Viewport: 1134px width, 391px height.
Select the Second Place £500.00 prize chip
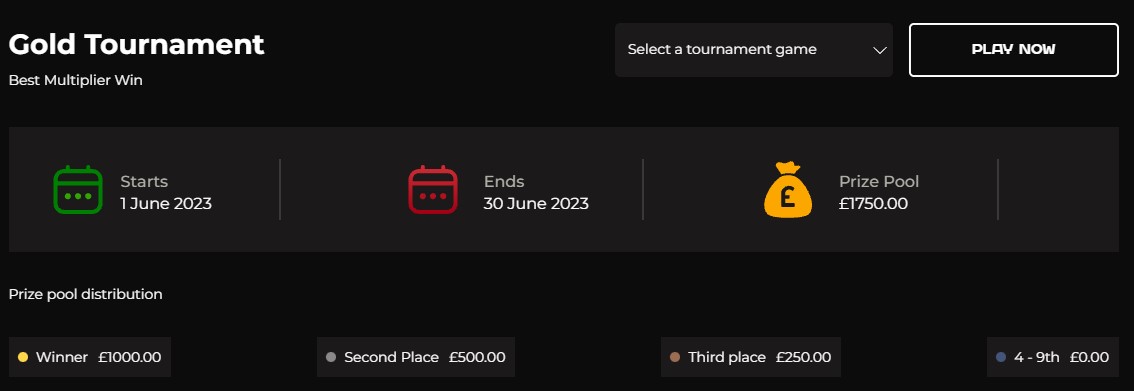(416, 357)
